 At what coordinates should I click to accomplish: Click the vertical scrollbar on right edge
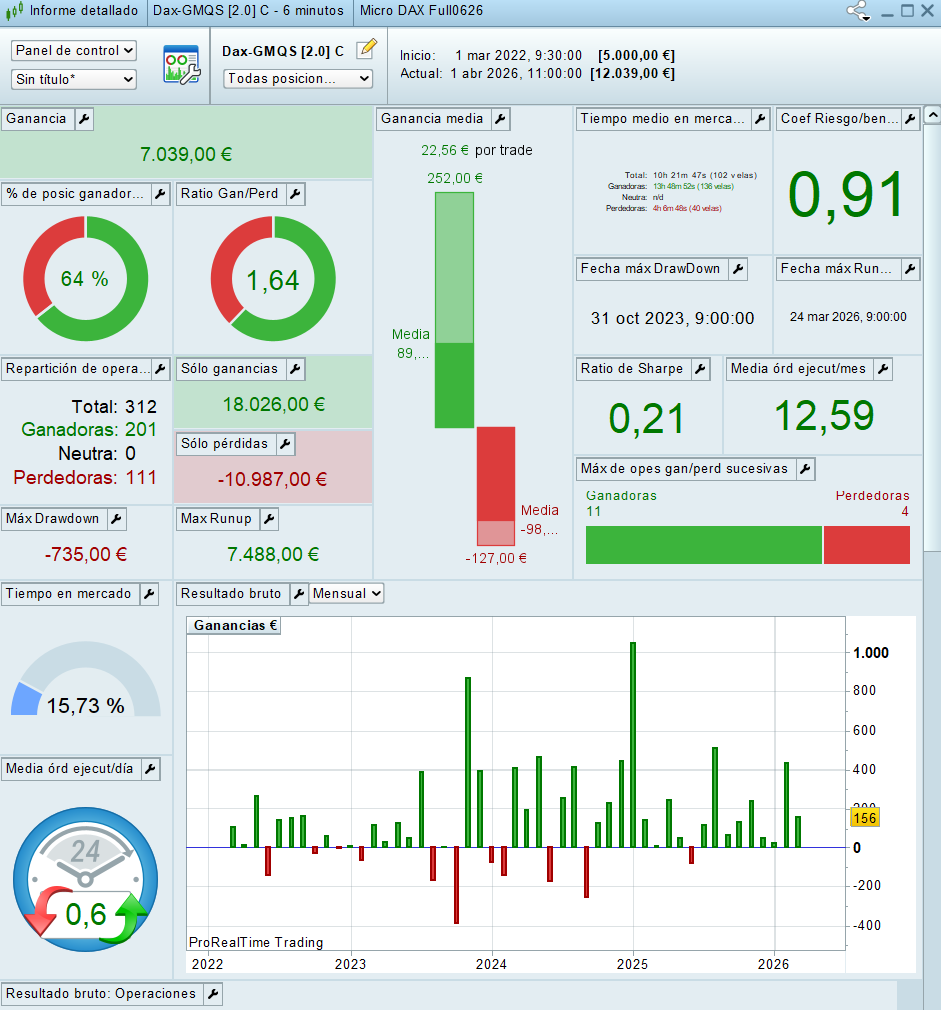tap(932, 330)
